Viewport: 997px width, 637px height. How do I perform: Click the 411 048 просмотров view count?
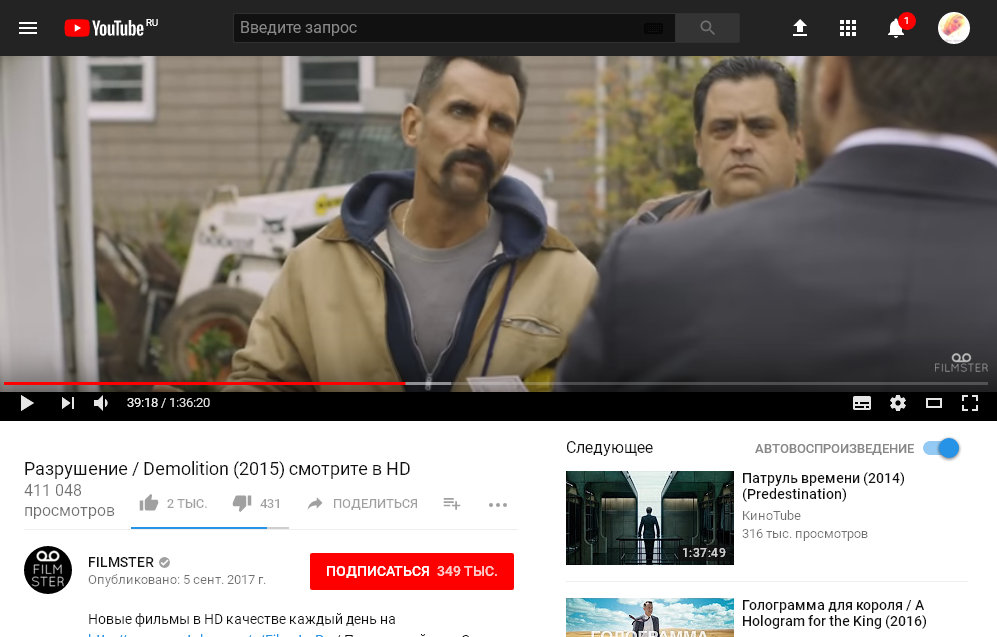69,500
